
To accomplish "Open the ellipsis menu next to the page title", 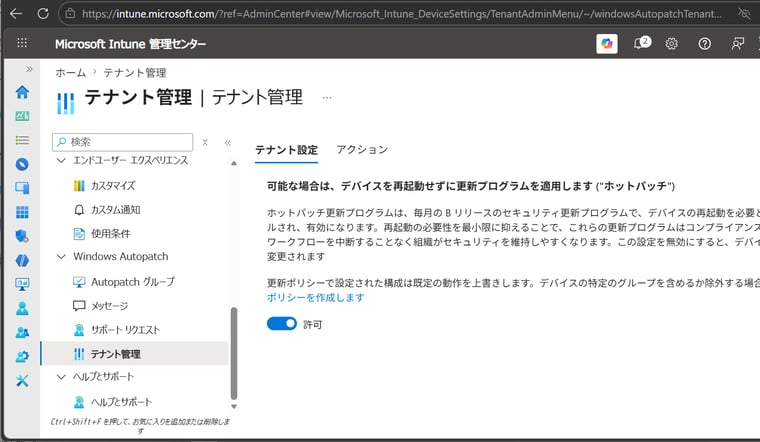I will (x=327, y=97).
